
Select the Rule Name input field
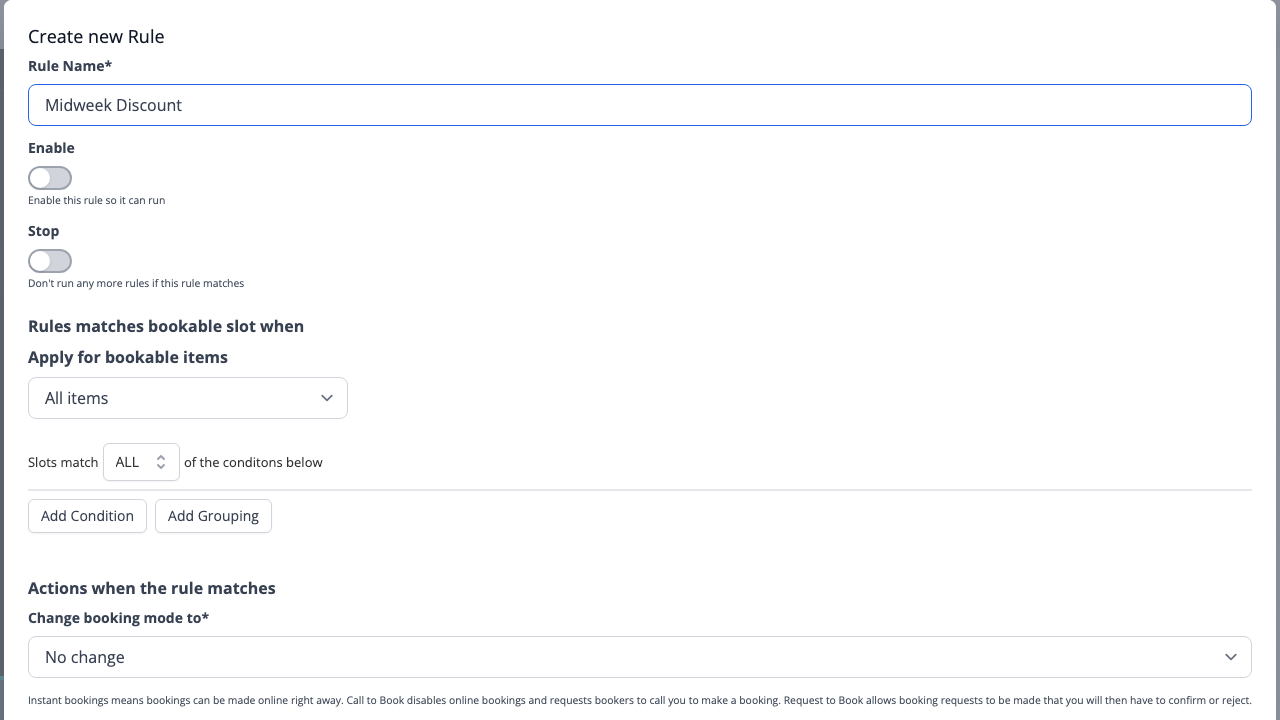click(x=640, y=104)
